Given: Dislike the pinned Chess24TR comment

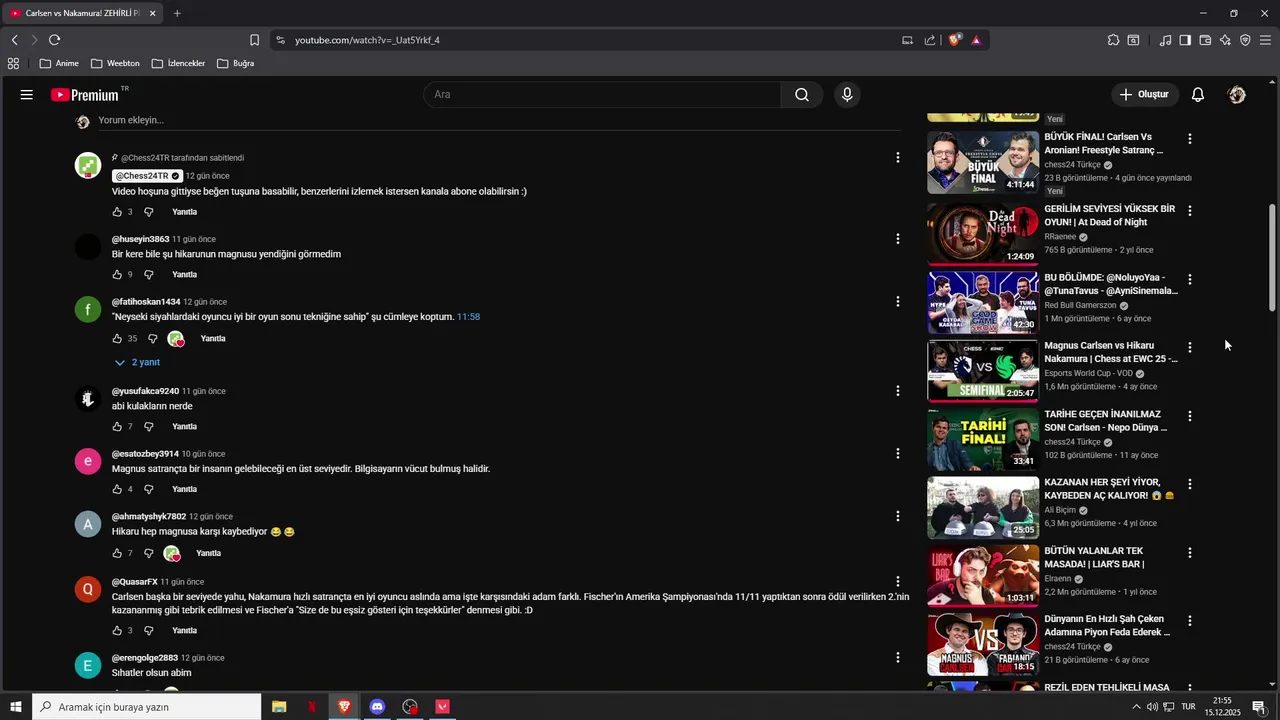Looking at the screenshot, I should pyautogui.click(x=149, y=212).
